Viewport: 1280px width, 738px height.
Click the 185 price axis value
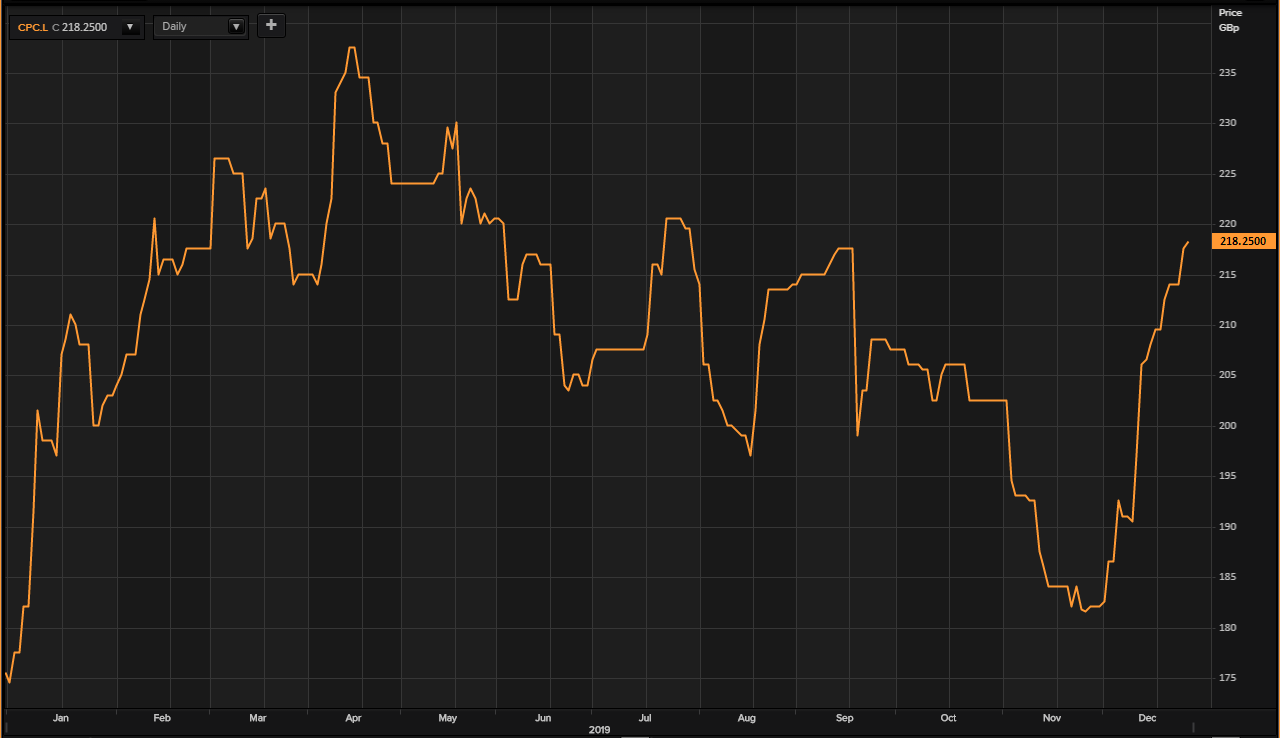pos(1228,577)
